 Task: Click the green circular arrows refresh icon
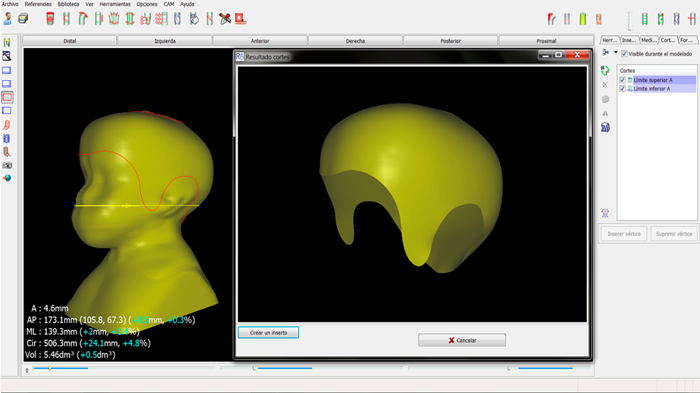(605, 71)
